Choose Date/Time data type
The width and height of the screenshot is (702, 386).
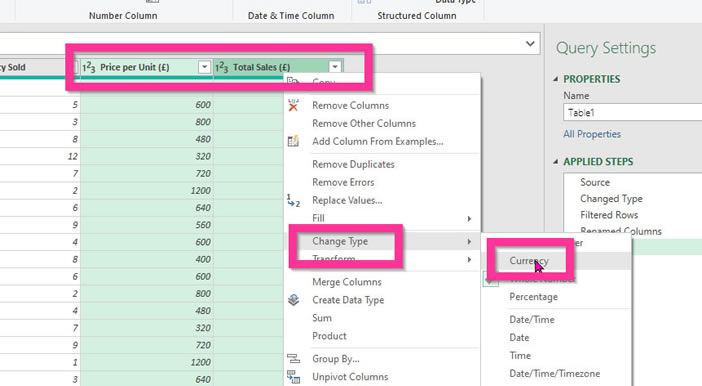point(532,320)
